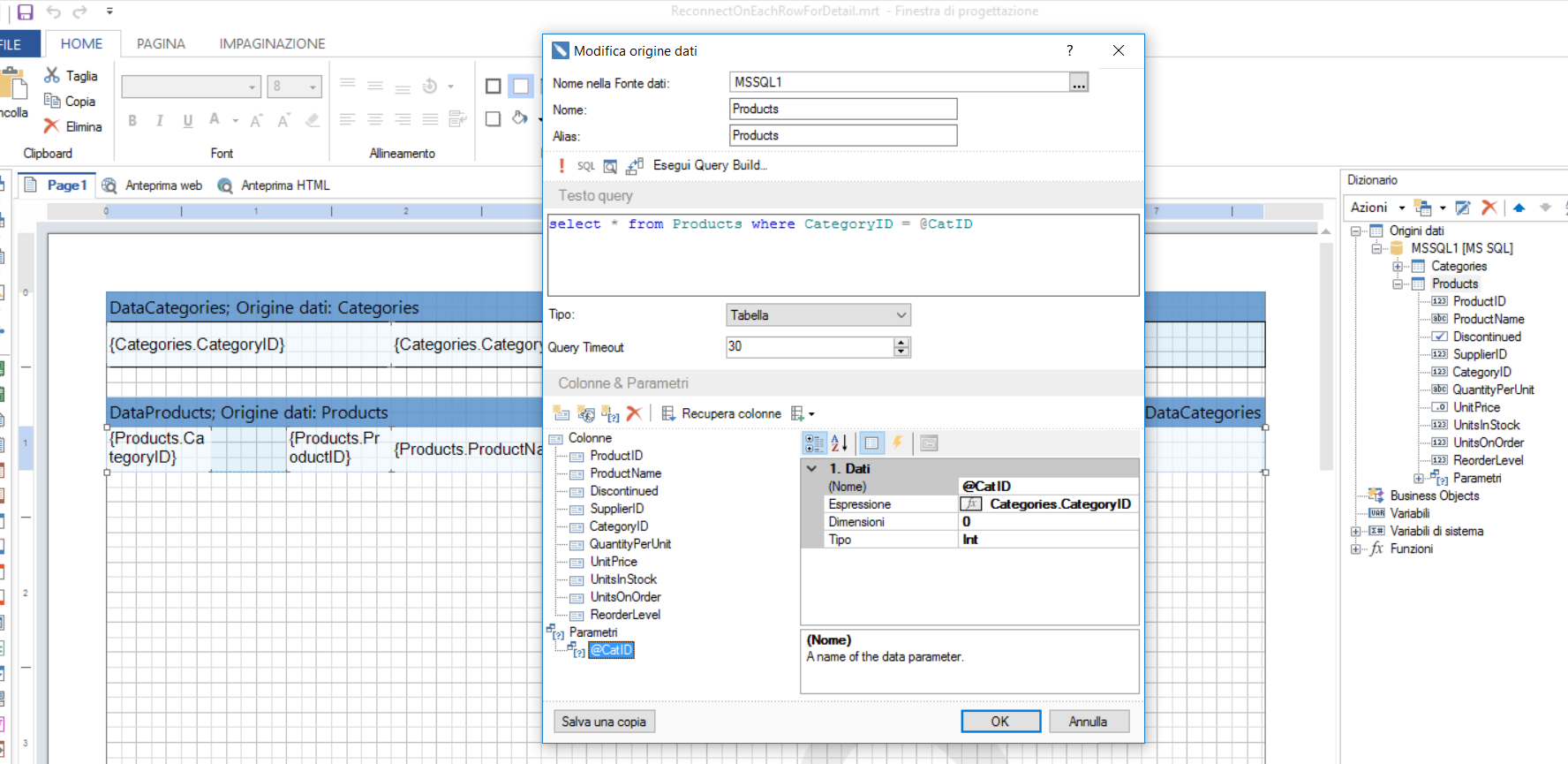Viewport: 1568px width, 764px height.
Task: Click the Alias input field
Action: tap(843, 136)
